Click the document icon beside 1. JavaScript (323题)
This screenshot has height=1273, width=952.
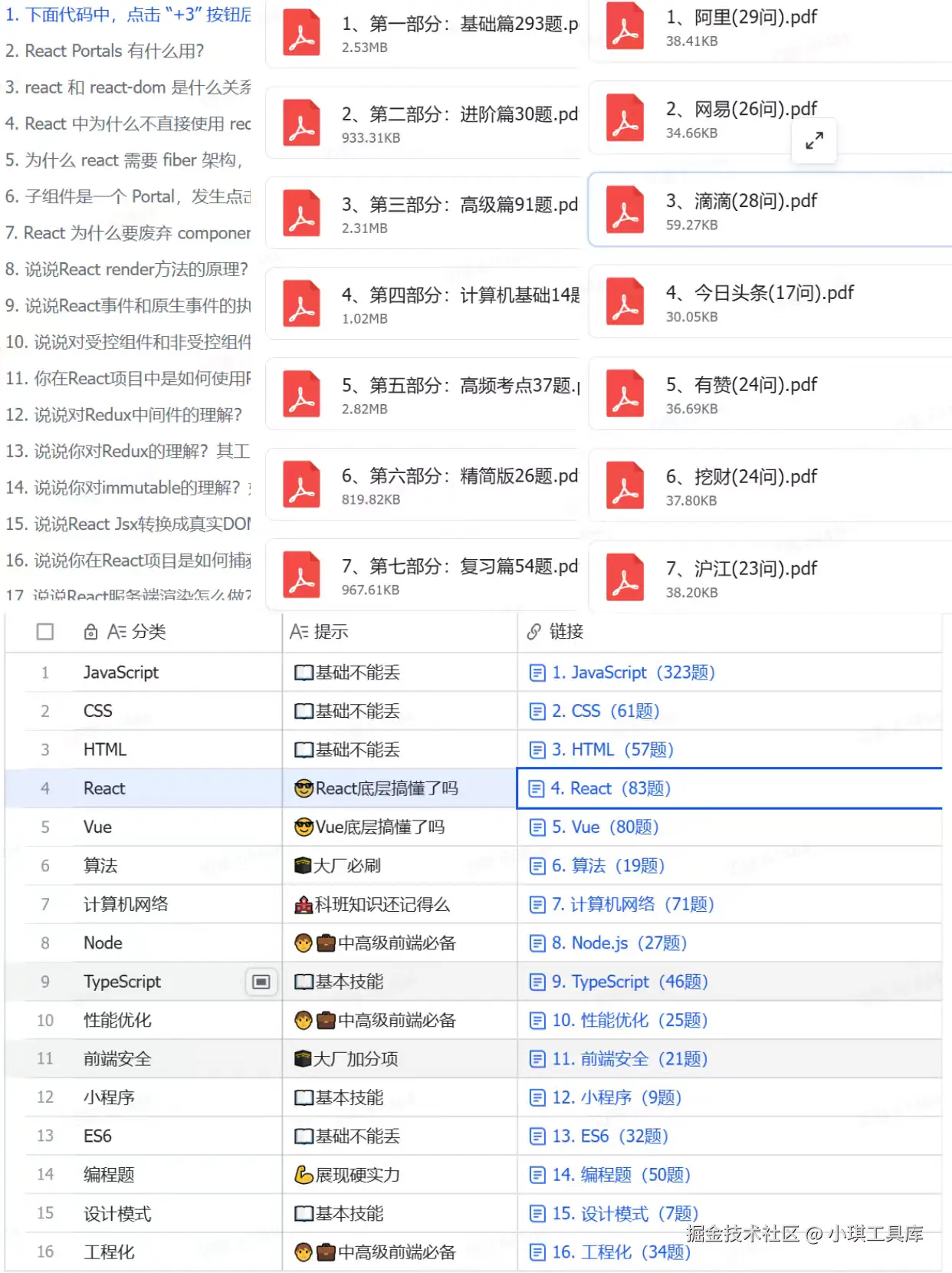point(537,673)
